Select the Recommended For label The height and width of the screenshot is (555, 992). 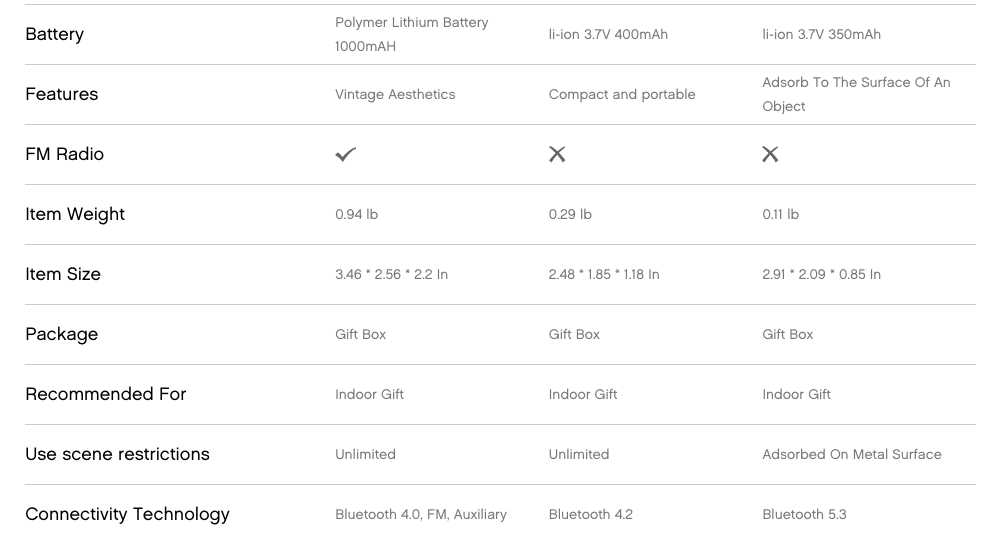pyautogui.click(x=106, y=394)
